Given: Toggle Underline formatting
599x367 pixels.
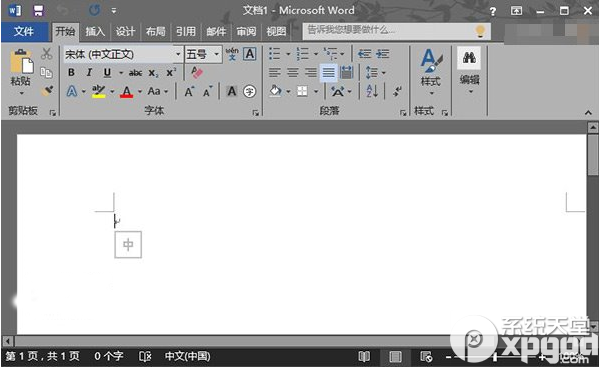Looking at the screenshot, I should (x=107, y=73).
